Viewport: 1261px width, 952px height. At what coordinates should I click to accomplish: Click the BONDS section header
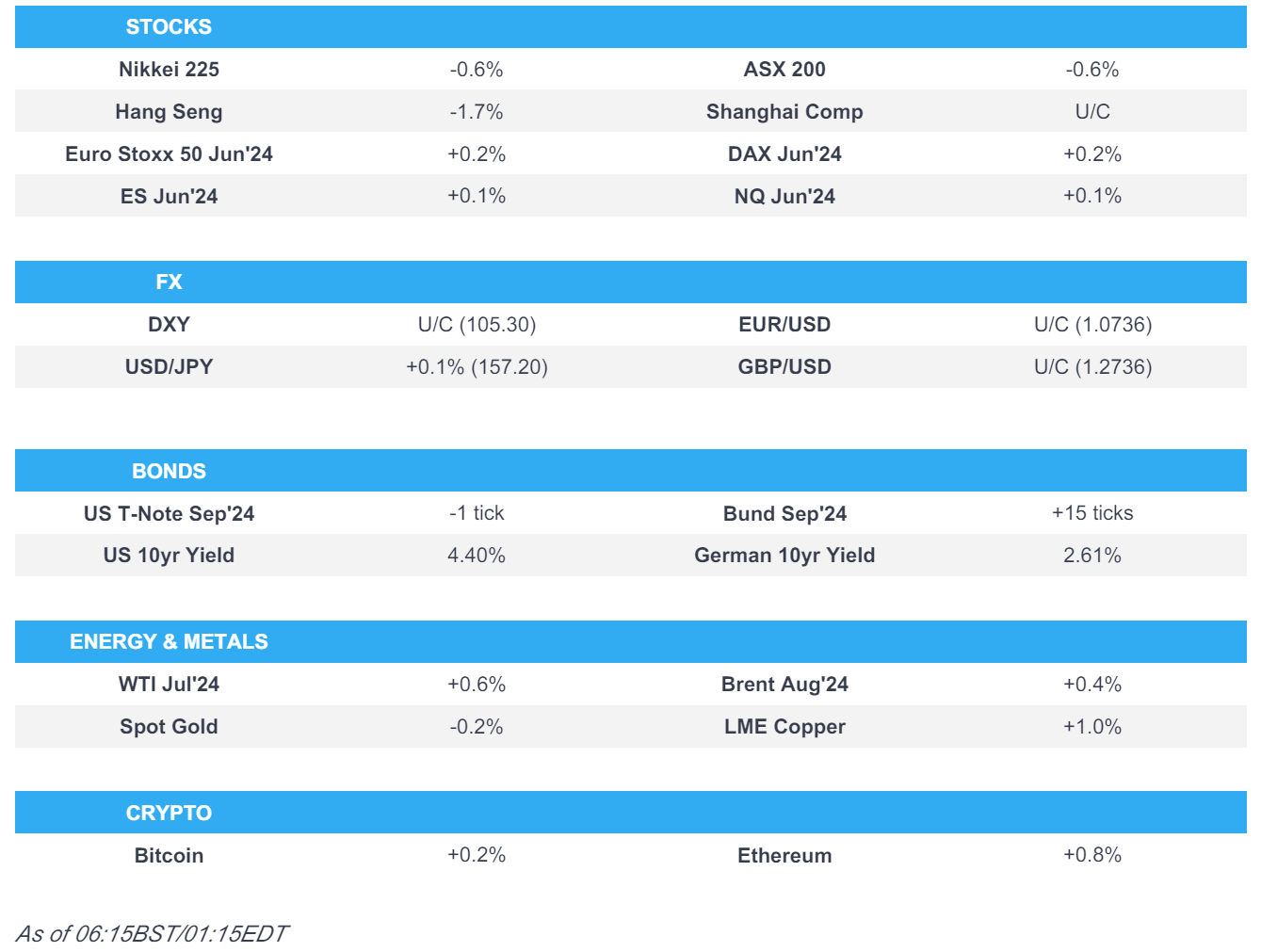coord(169,472)
